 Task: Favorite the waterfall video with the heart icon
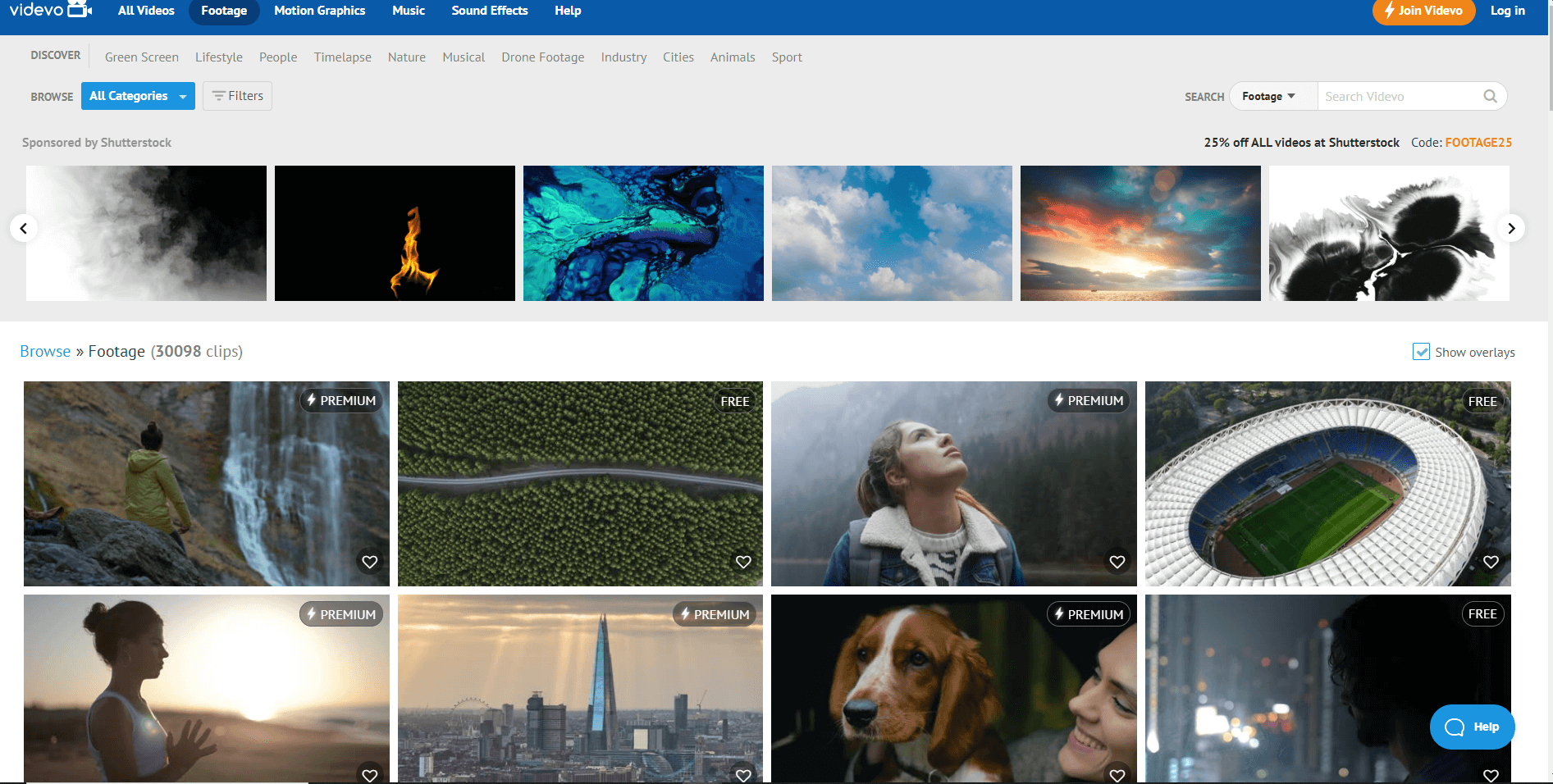369,561
